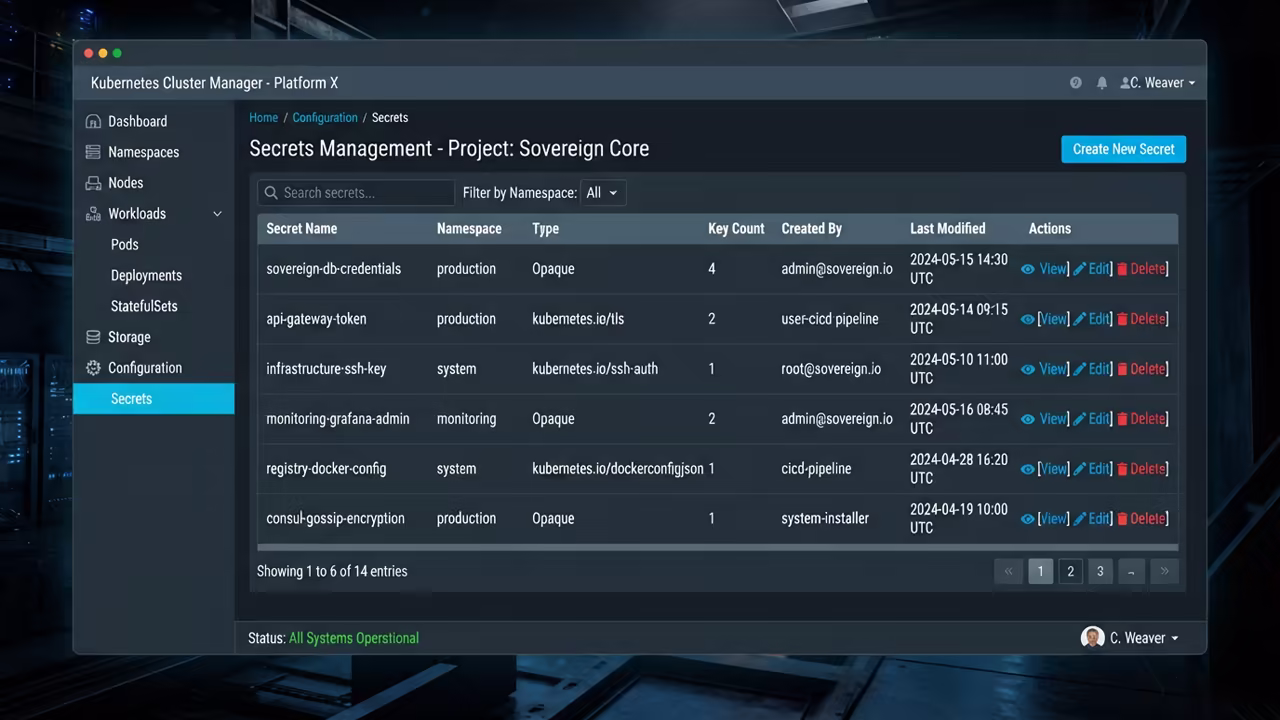Click "kubernetes.io/dockerconfigjson" type cell
This screenshot has width=1280, height=720.
(x=618, y=469)
